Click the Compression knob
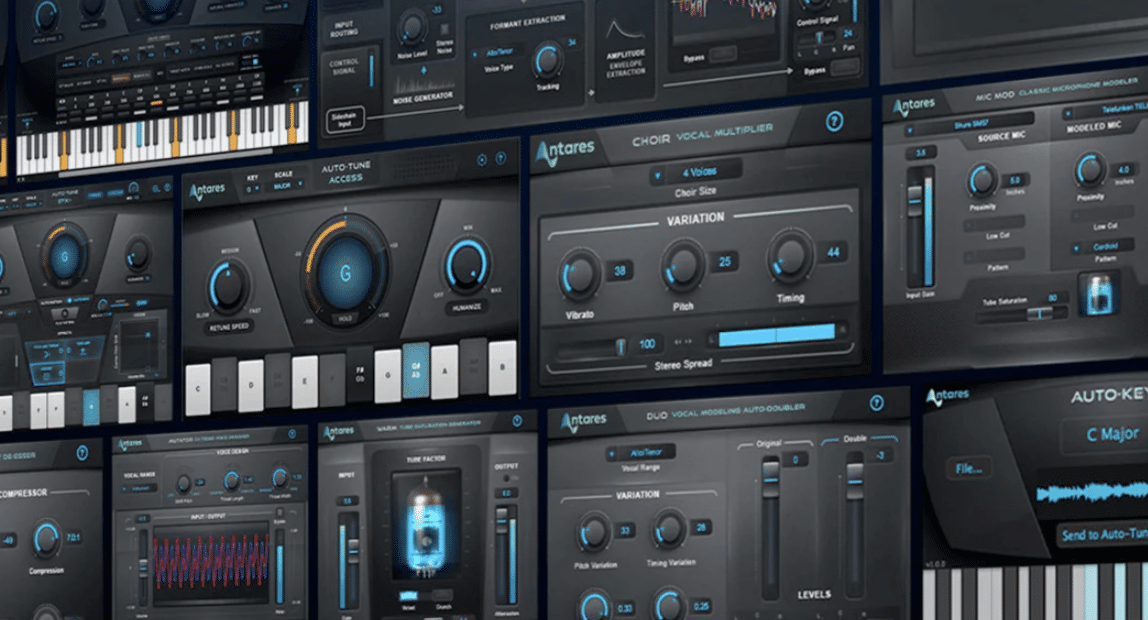The image size is (1148, 620). 45,539
